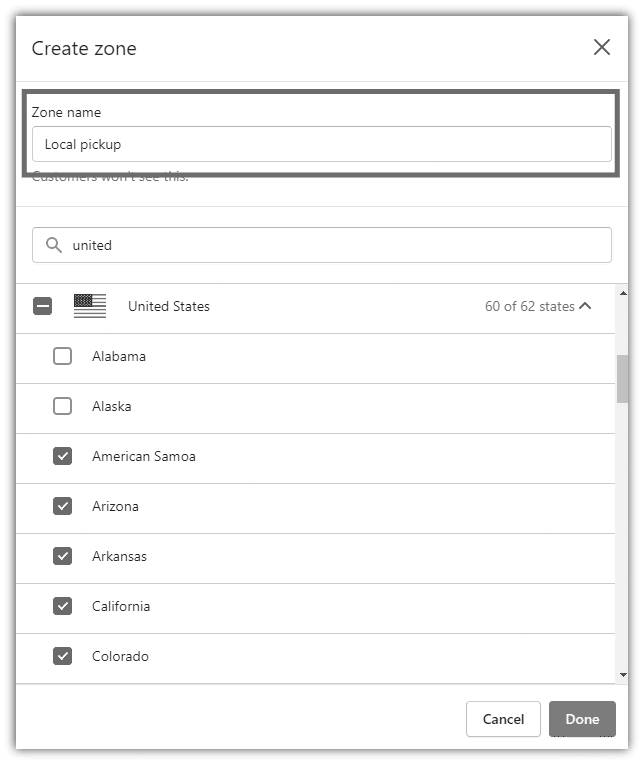Uncheck American Samoa
643x764 pixels.
click(62, 456)
